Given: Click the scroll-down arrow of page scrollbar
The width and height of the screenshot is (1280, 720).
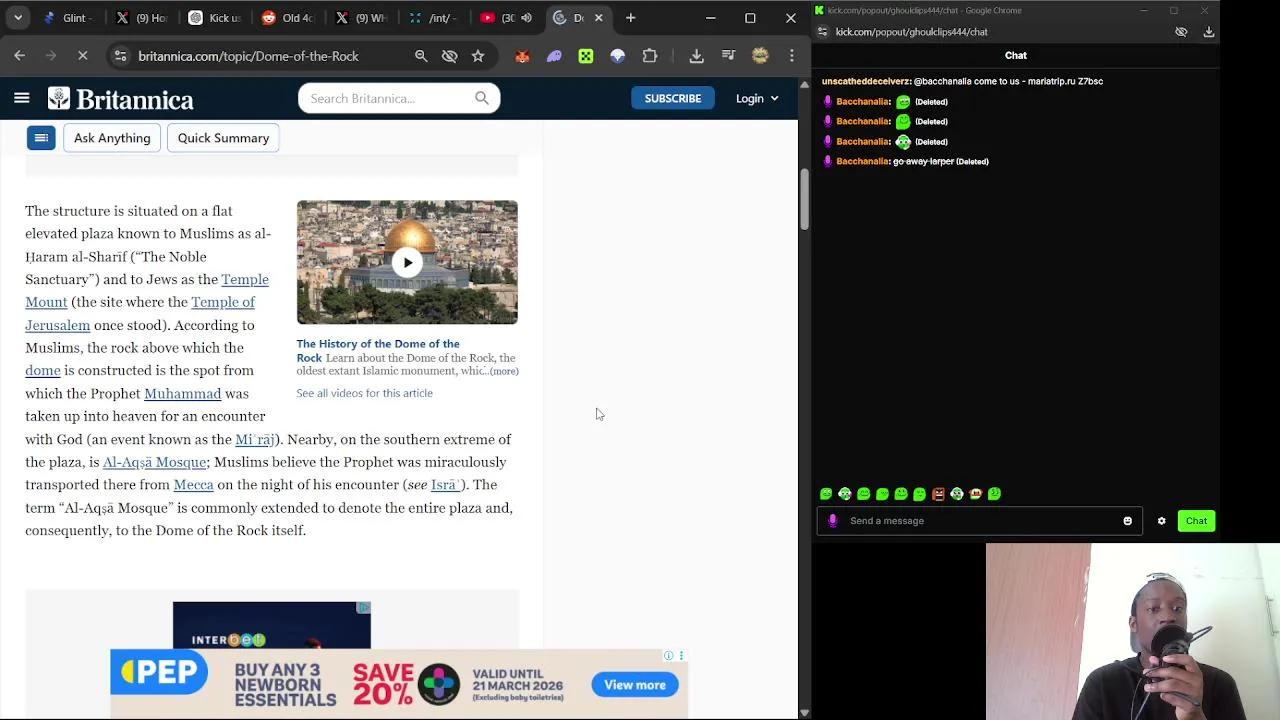Looking at the screenshot, I should [x=804, y=712].
